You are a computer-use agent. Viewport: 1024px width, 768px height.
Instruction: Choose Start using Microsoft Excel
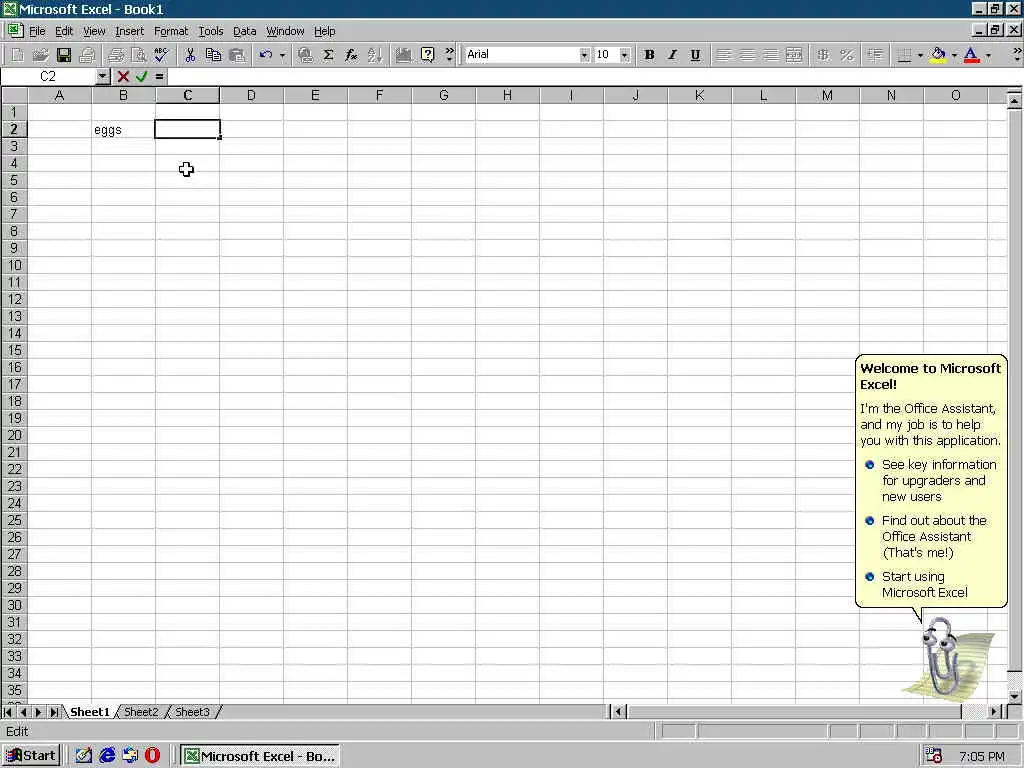[x=917, y=584]
